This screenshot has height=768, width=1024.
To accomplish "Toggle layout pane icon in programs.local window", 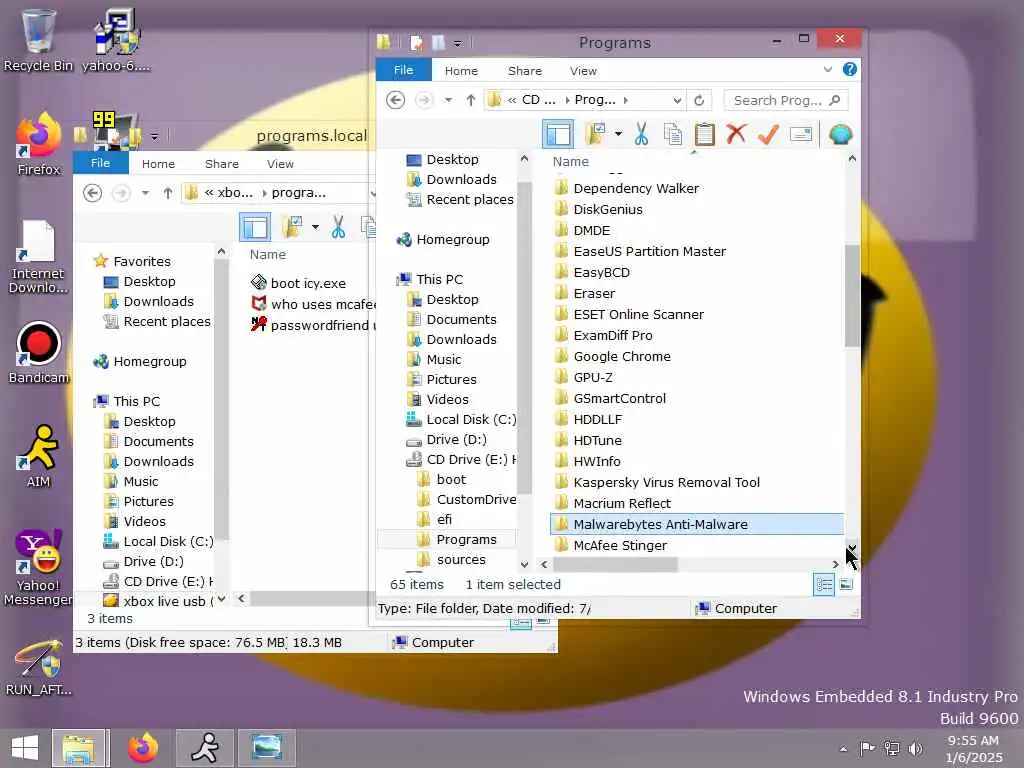I will [x=255, y=227].
